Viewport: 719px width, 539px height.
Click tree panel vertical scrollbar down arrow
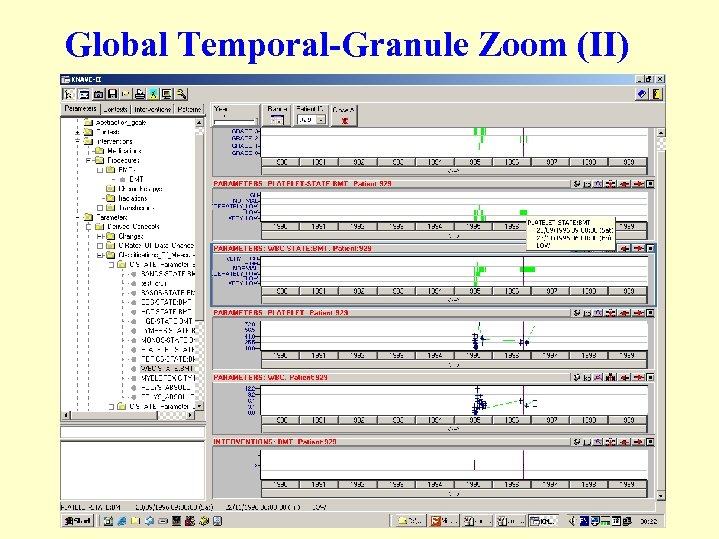point(199,406)
